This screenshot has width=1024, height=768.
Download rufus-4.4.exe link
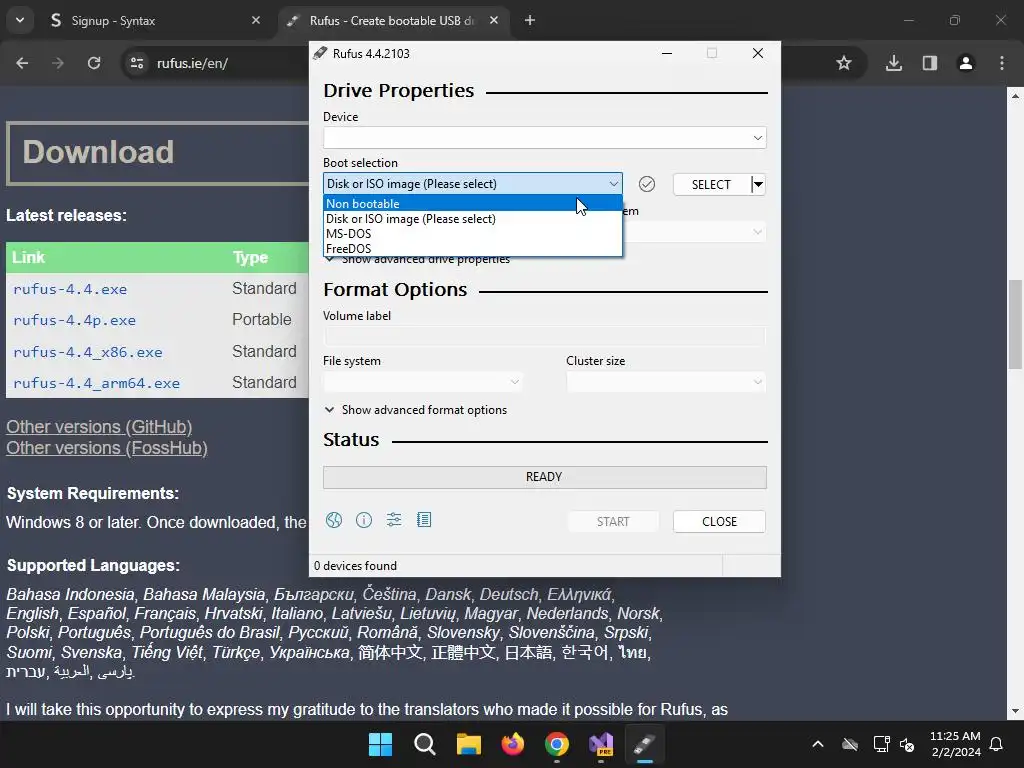(x=70, y=289)
